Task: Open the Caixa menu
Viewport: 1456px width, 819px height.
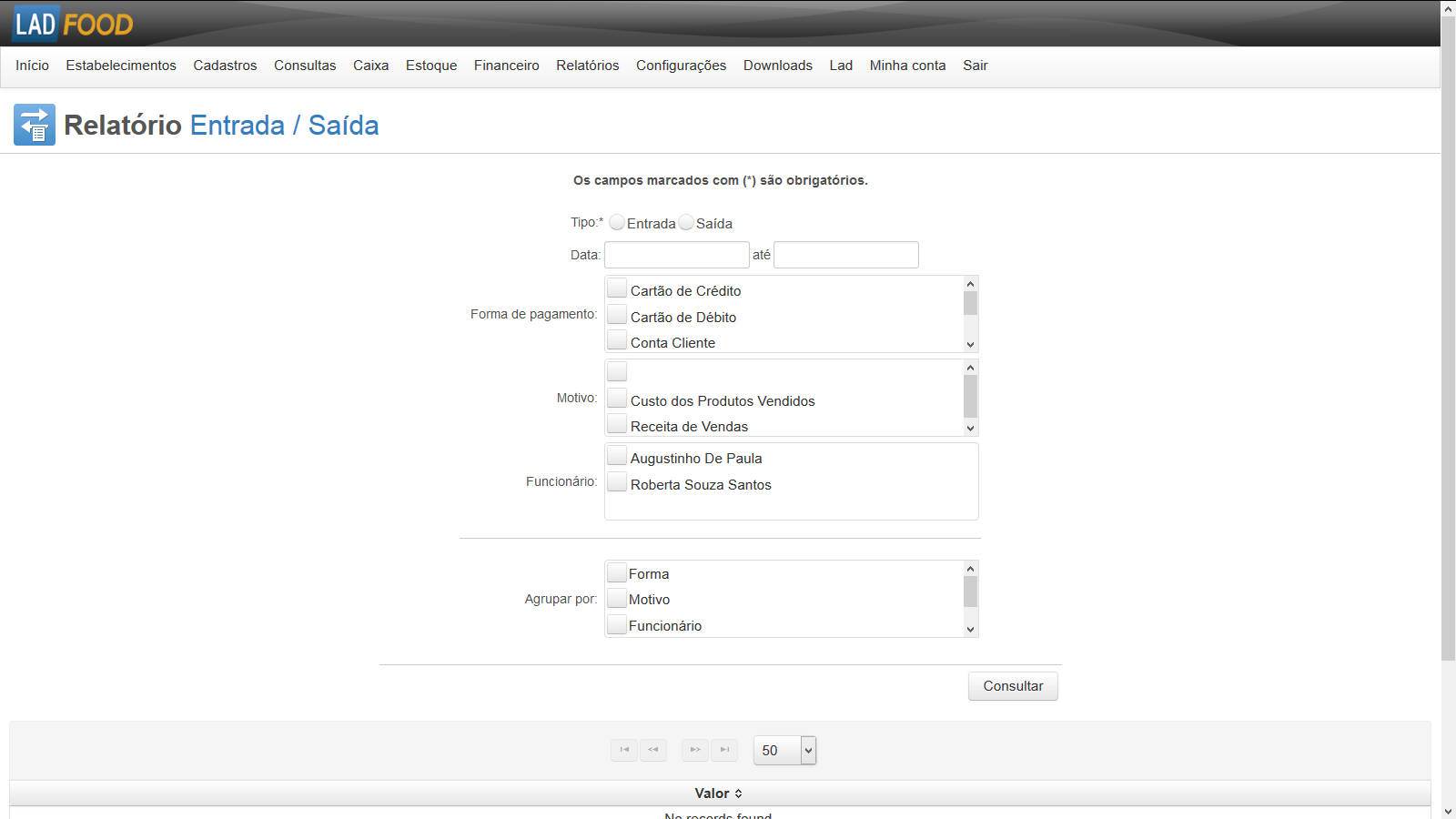Action: click(x=370, y=66)
